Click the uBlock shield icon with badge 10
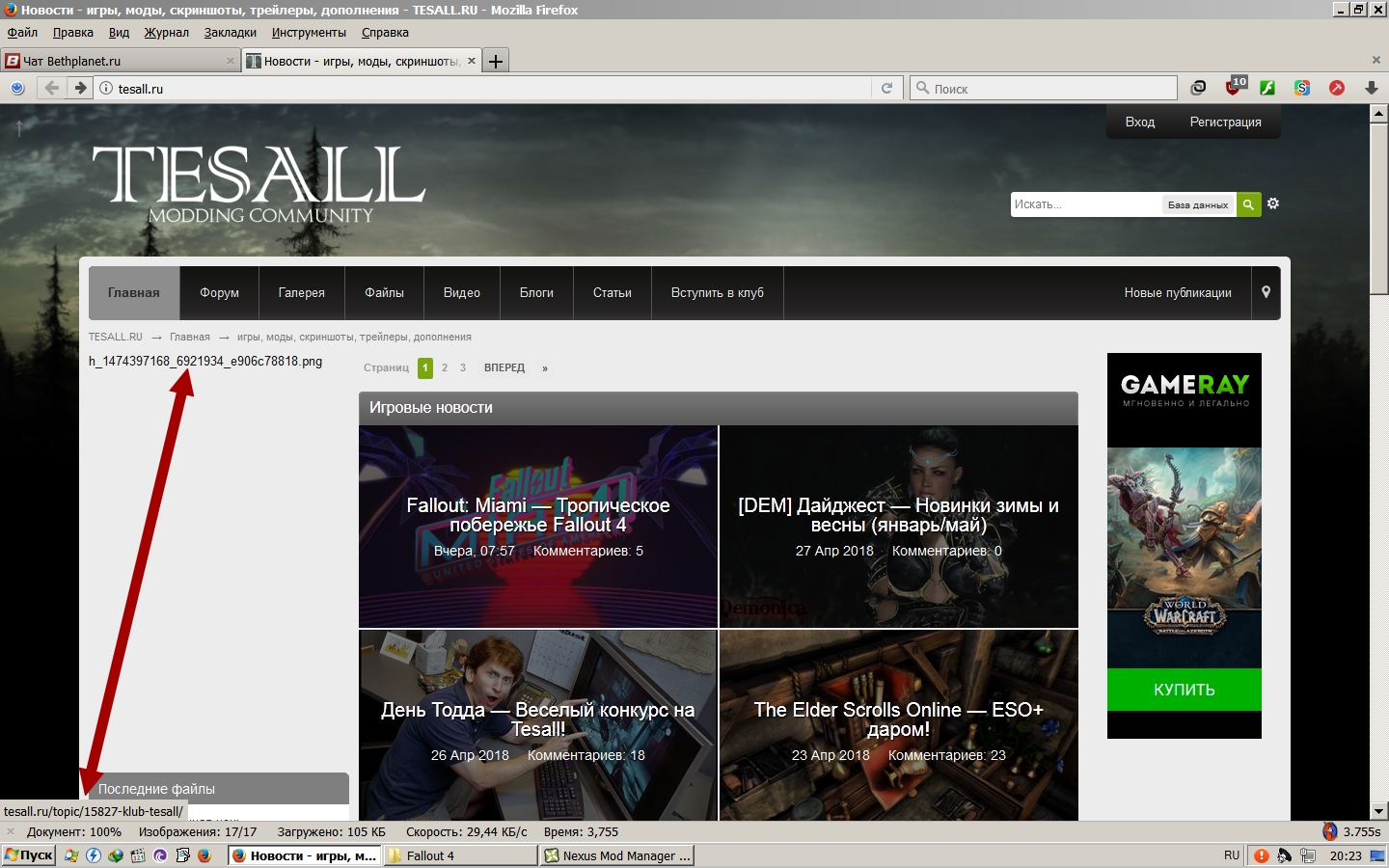The image size is (1389, 868). pos(1234,88)
